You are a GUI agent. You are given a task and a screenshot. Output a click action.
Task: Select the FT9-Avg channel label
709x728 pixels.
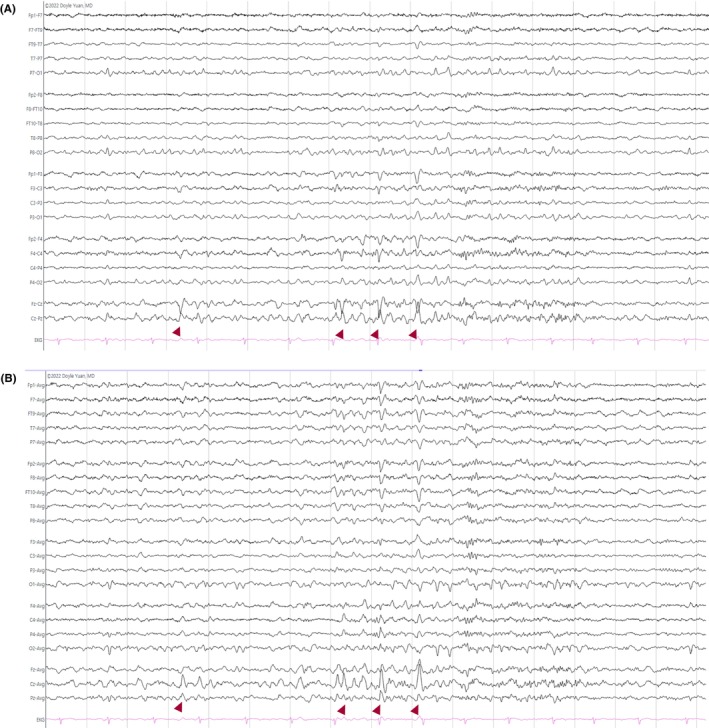tap(36, 414)
